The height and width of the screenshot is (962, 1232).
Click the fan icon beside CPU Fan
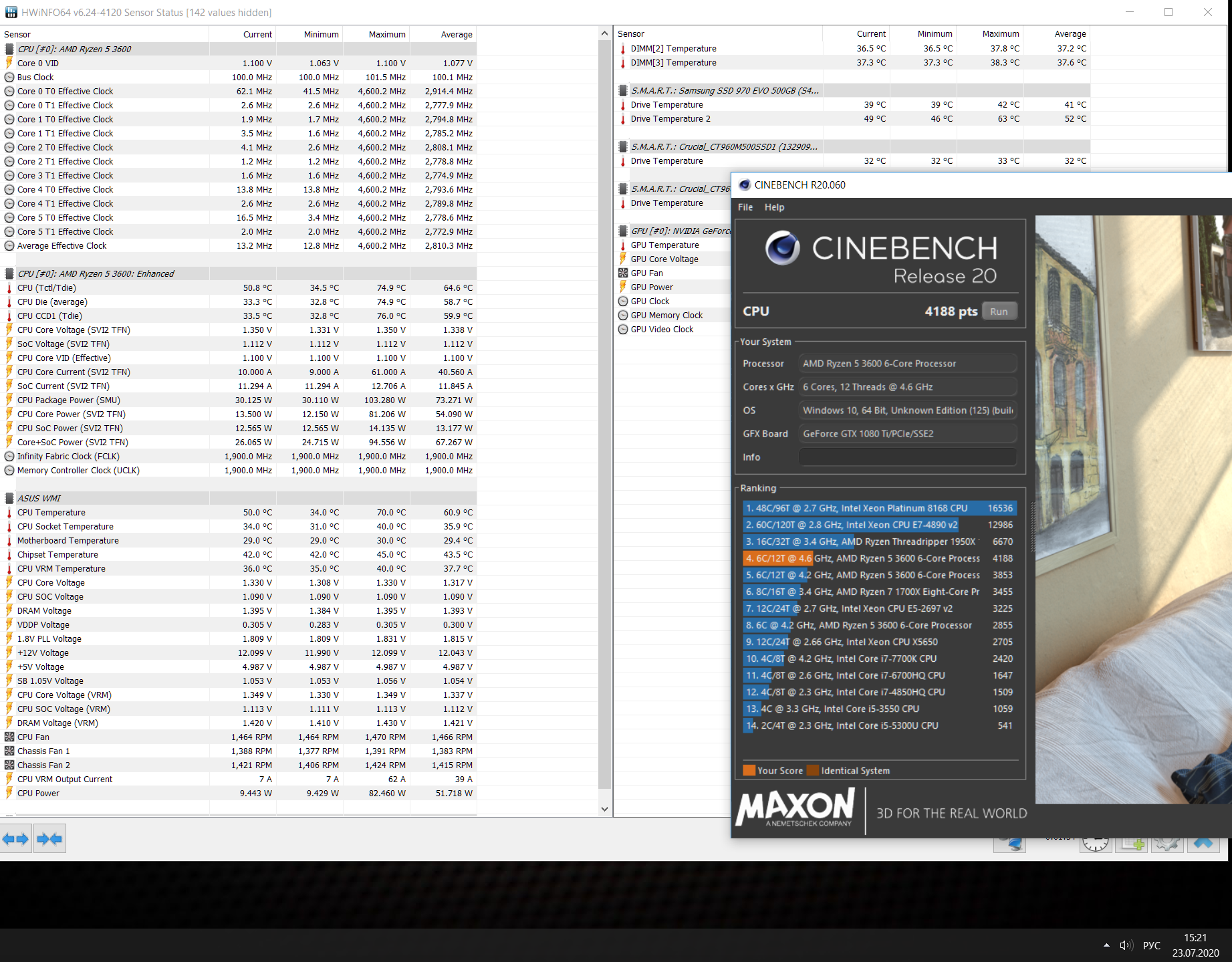[x=9, y=737]
